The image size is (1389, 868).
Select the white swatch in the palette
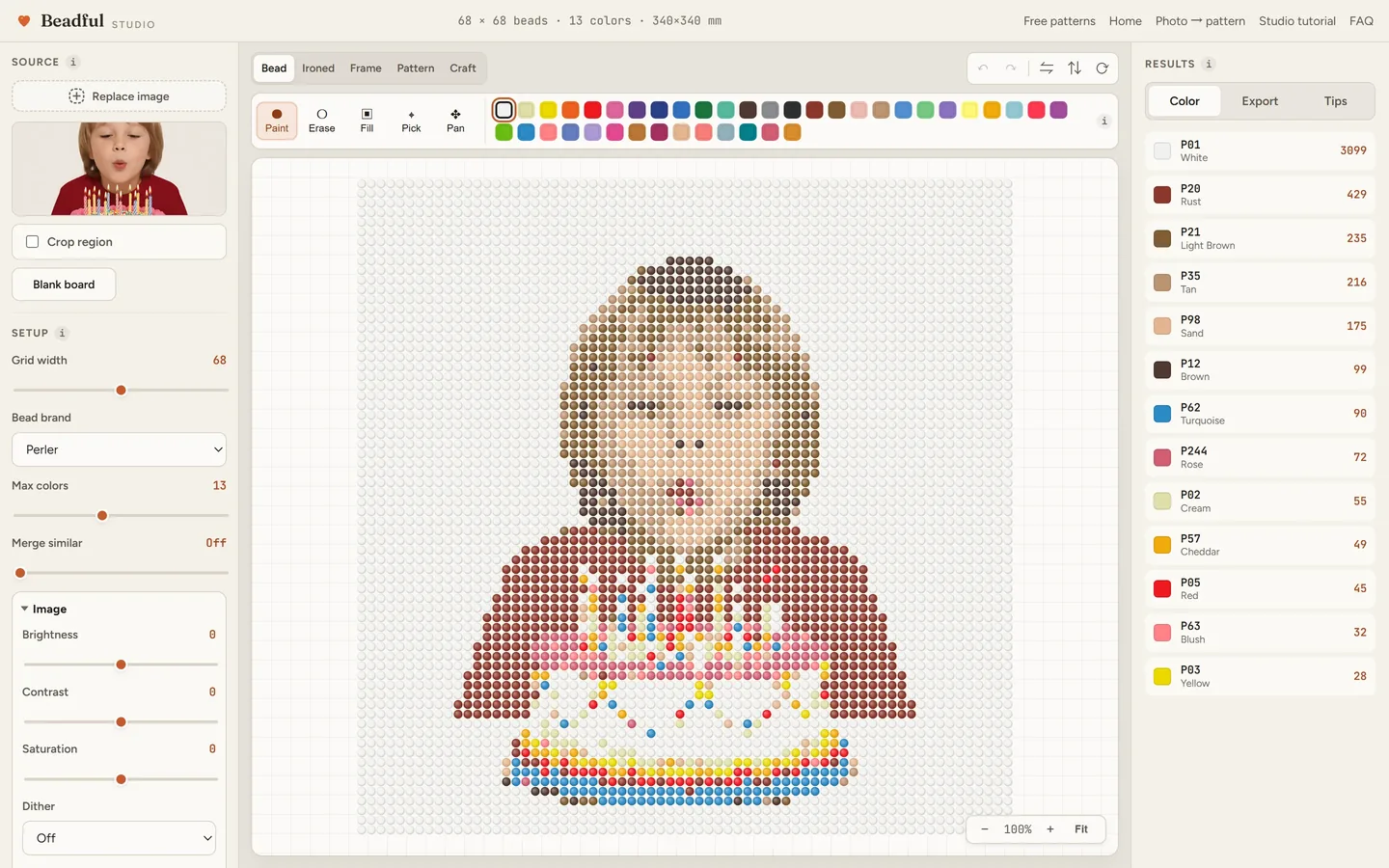pyautogui.click(x=504, y=110)
